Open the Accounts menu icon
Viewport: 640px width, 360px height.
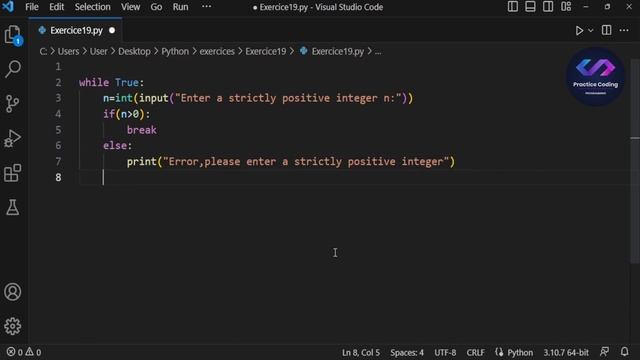[13, 292]
